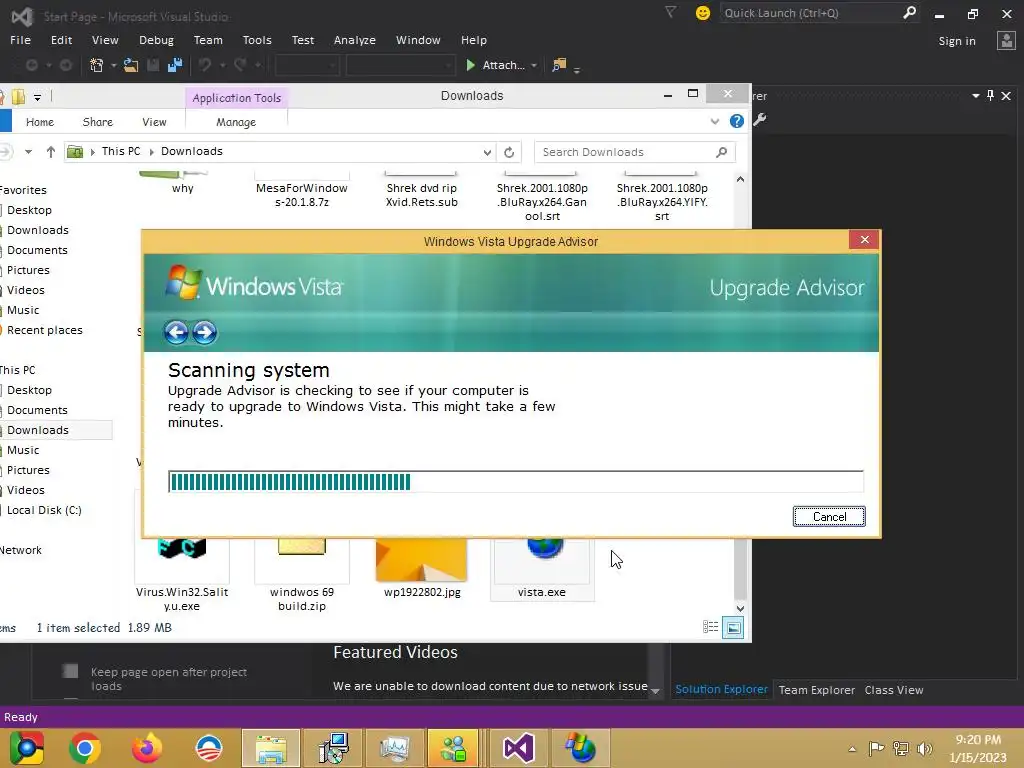Screen dimensions: 1024x768
Task: Click the network tray icon
Action: [x=901, y=748]
